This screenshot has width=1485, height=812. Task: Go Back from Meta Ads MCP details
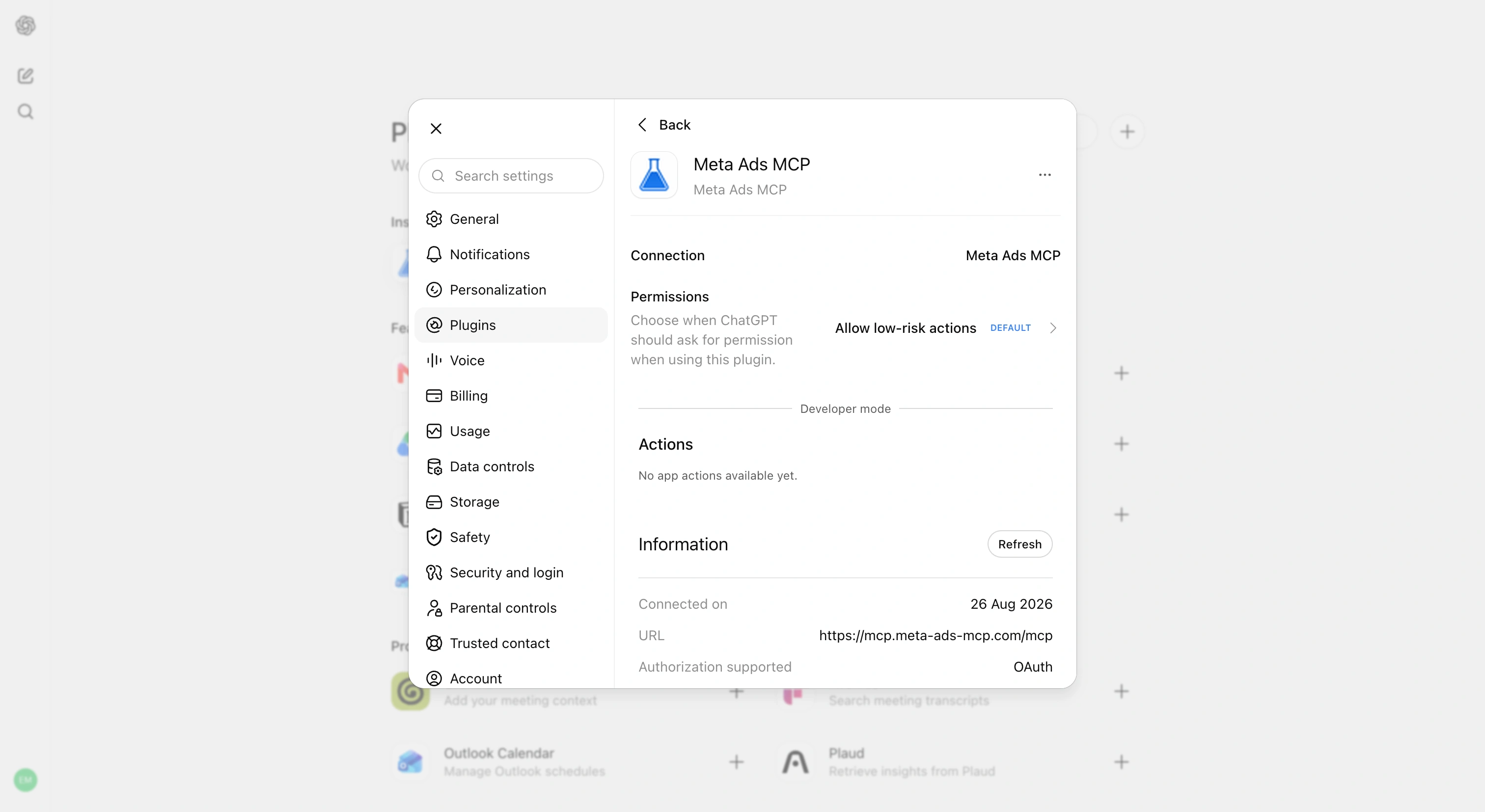tap(664, 125)
